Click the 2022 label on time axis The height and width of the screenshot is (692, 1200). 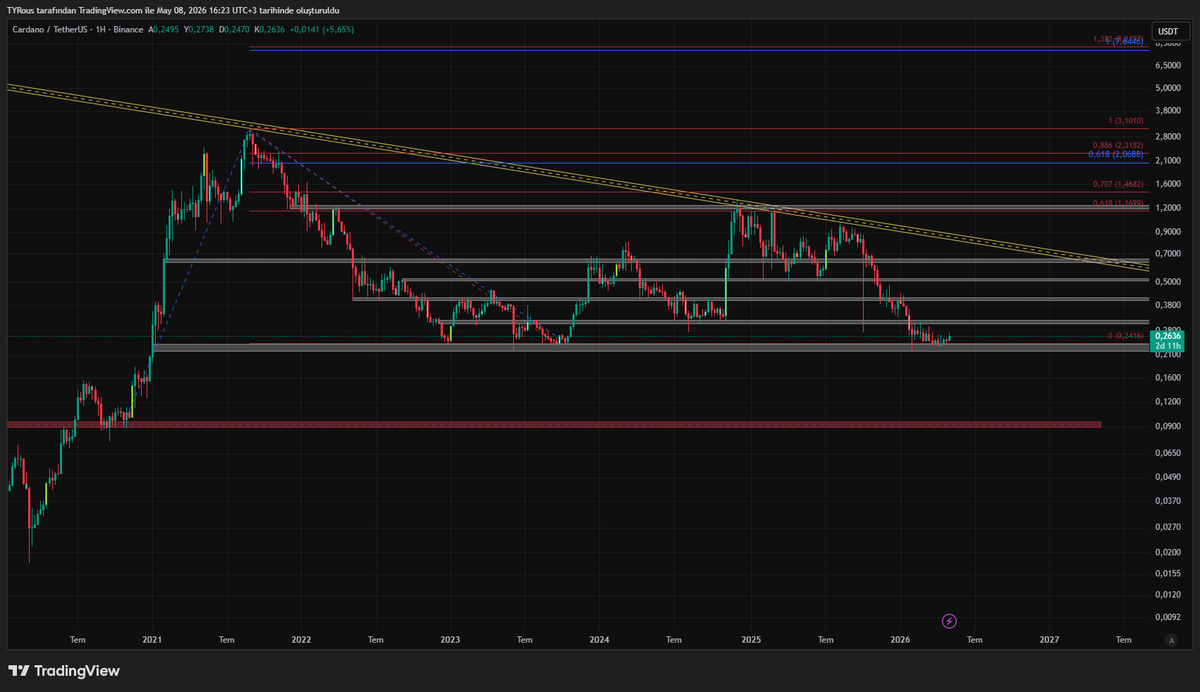click(x=301, y=639)
